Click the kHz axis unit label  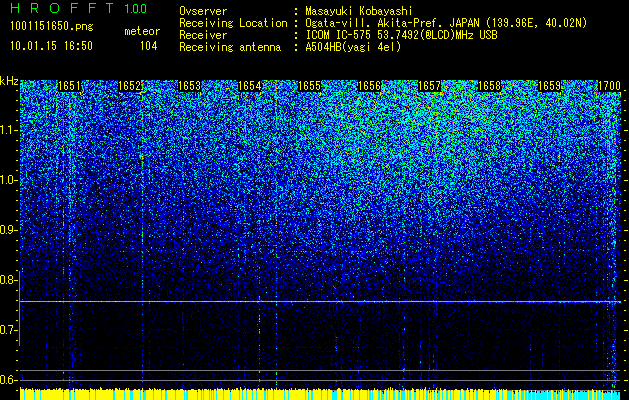tap(9, 81)
